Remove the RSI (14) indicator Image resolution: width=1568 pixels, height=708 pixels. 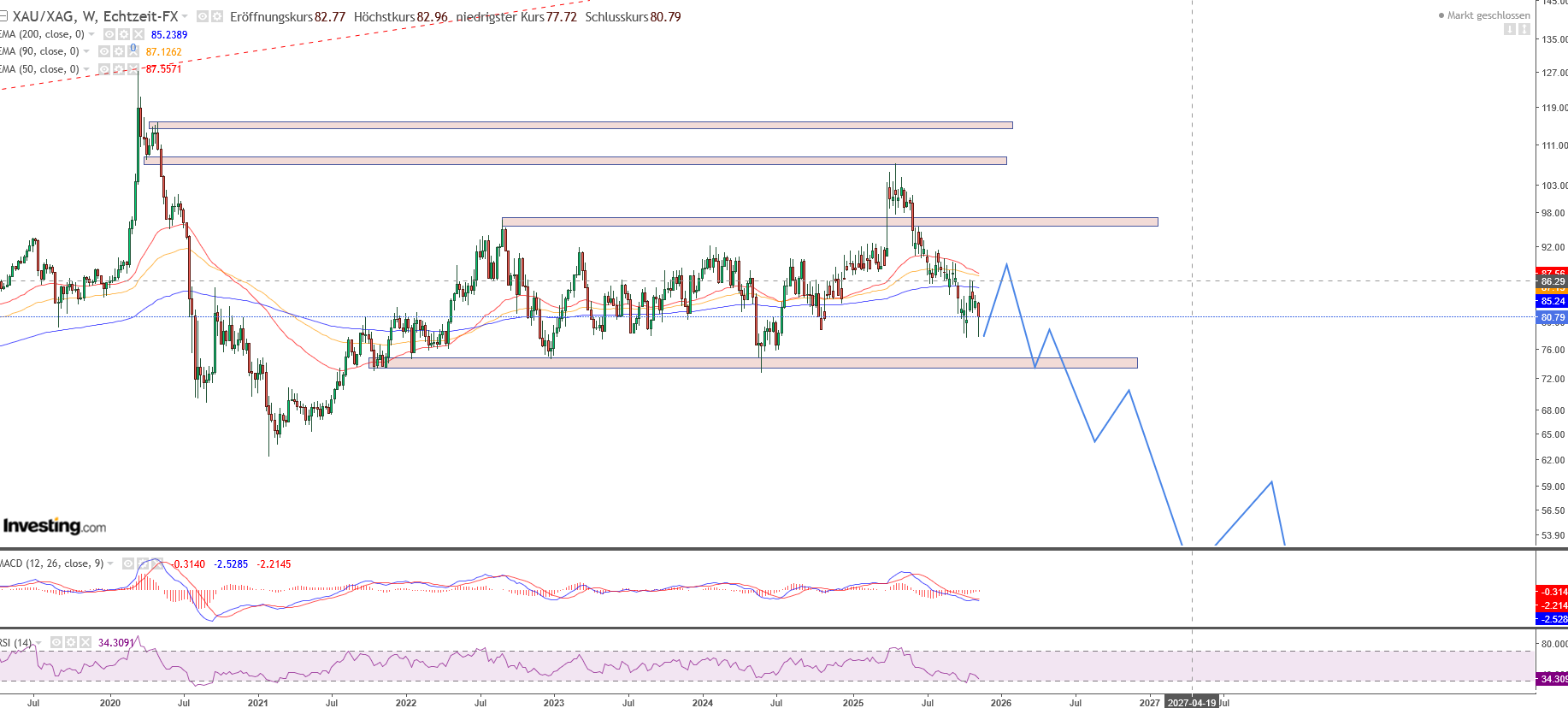(x=85, y=642)
